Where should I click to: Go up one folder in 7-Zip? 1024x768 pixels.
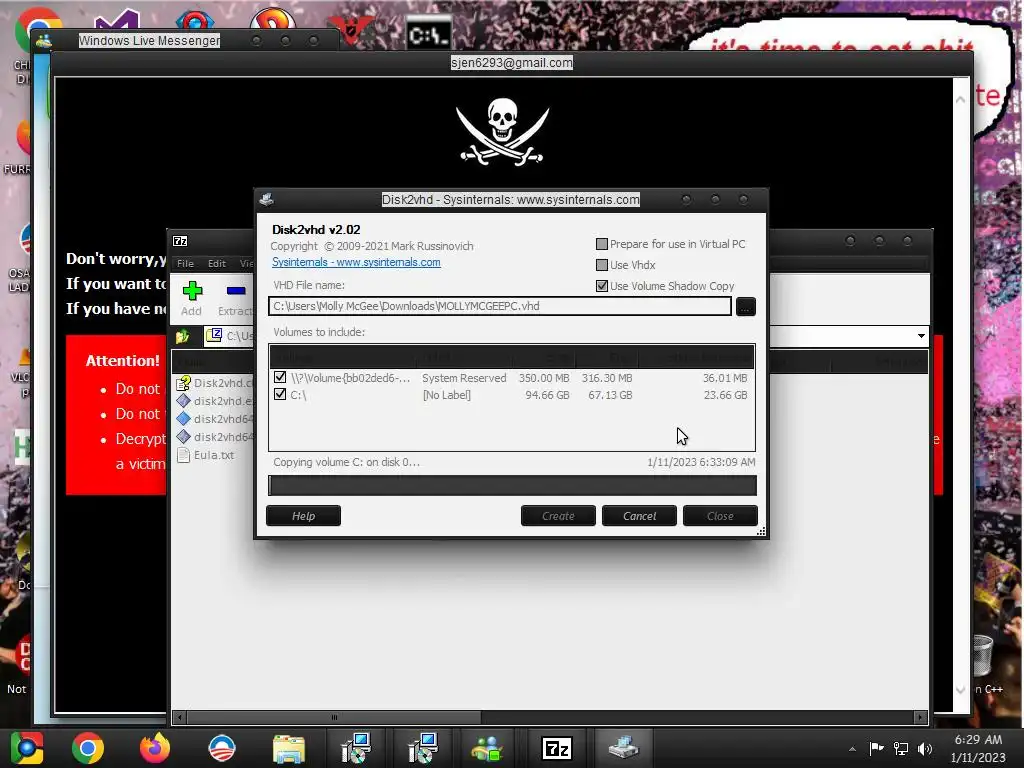point(182,336)
